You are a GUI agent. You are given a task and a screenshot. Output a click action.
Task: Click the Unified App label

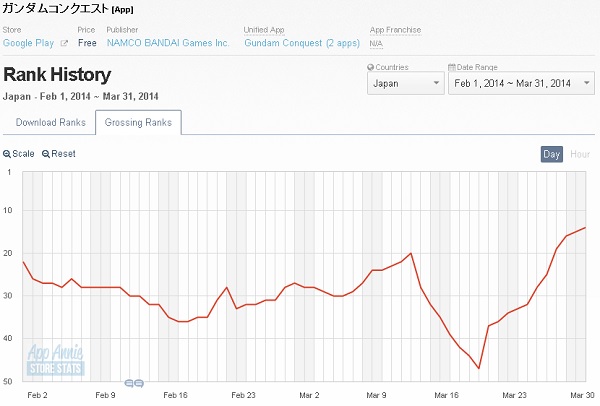(264, 30)
